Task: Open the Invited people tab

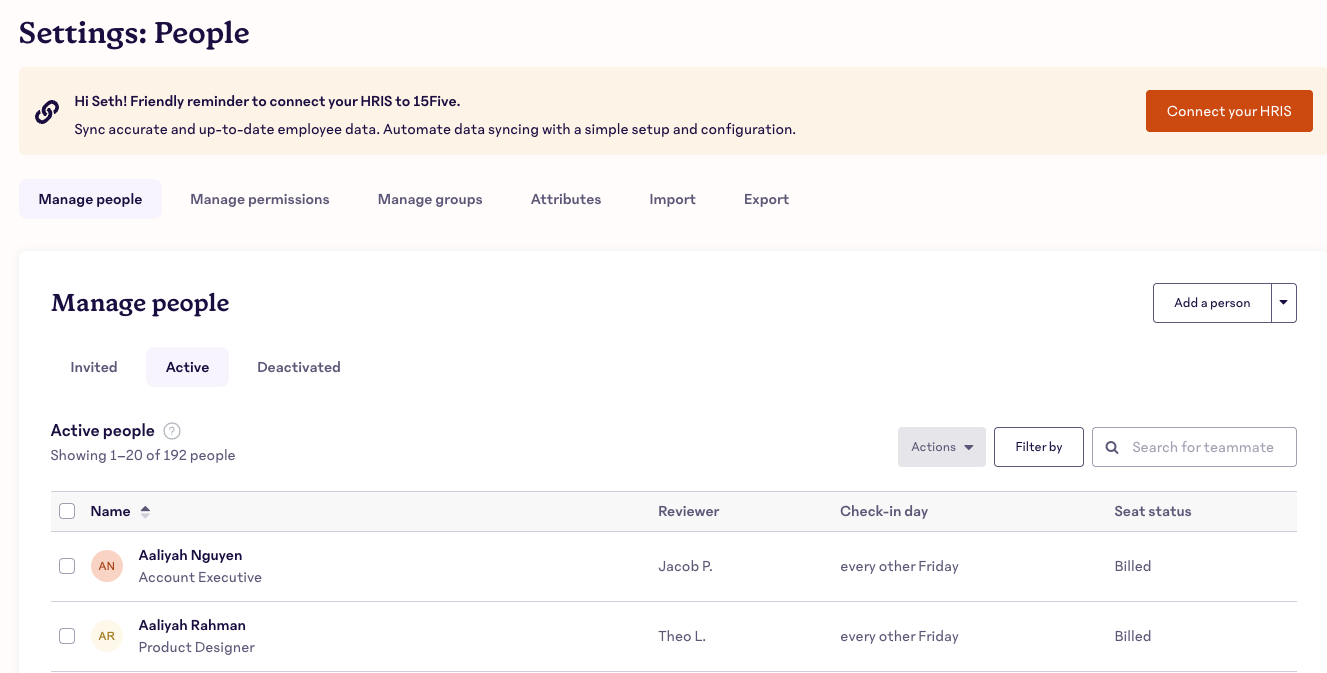Action: [x=94, y=367]
